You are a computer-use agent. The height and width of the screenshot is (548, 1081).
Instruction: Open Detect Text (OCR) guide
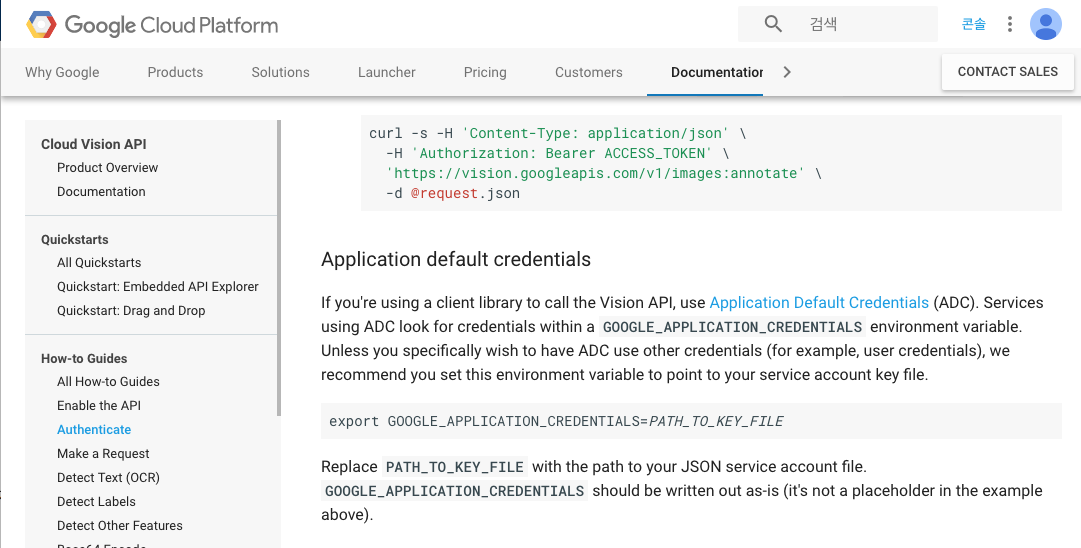pos(108,478)
